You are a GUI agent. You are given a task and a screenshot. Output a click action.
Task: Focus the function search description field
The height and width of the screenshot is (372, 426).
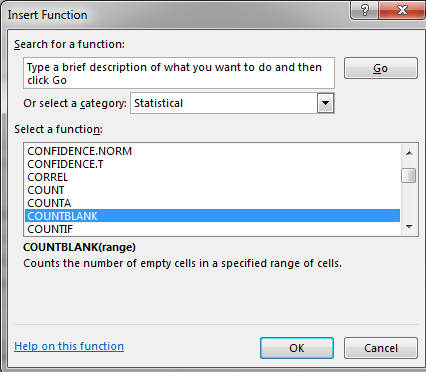coord(179,73)
